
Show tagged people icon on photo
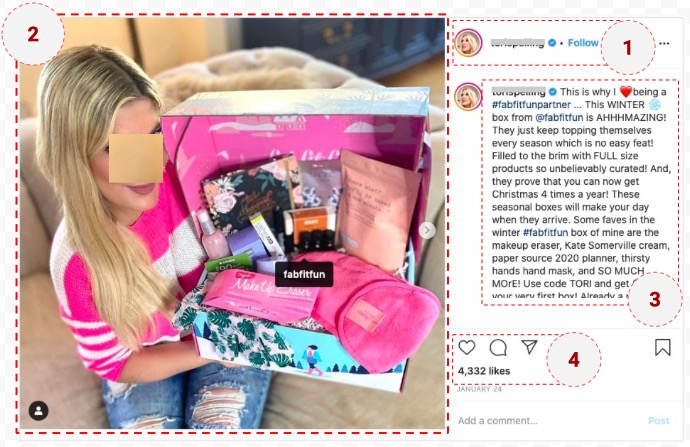[39, 410]
